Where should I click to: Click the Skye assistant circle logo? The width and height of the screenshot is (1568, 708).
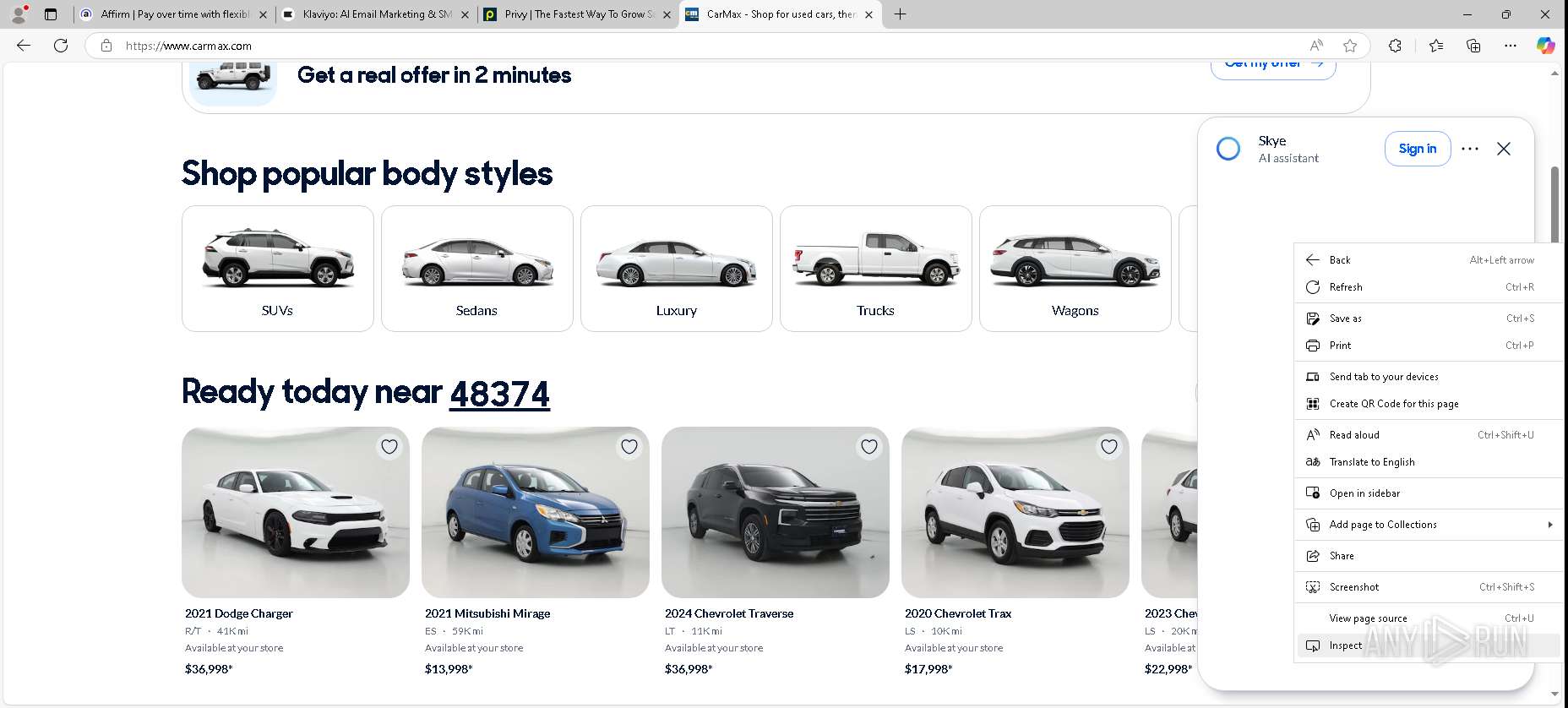[1228, 149]
